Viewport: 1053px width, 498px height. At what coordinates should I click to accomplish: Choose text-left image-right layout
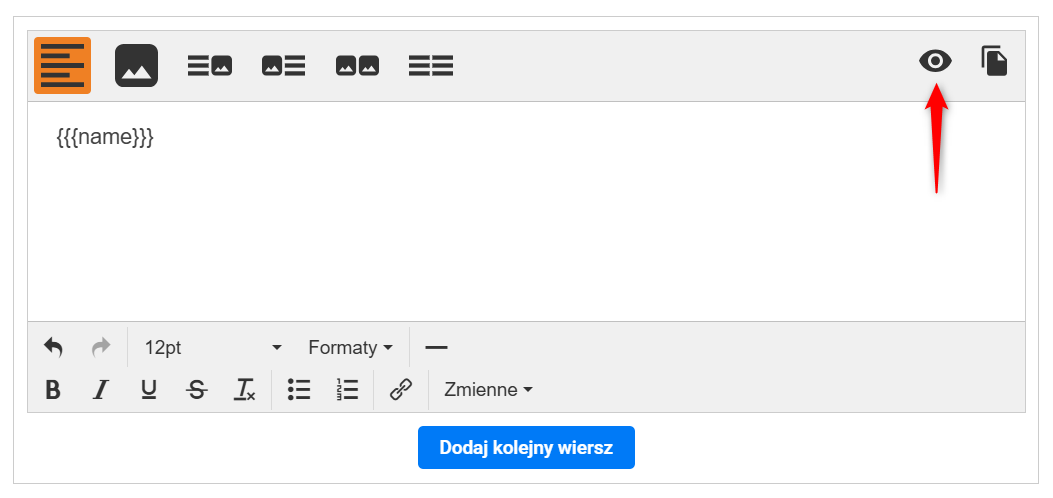[210, 66]
